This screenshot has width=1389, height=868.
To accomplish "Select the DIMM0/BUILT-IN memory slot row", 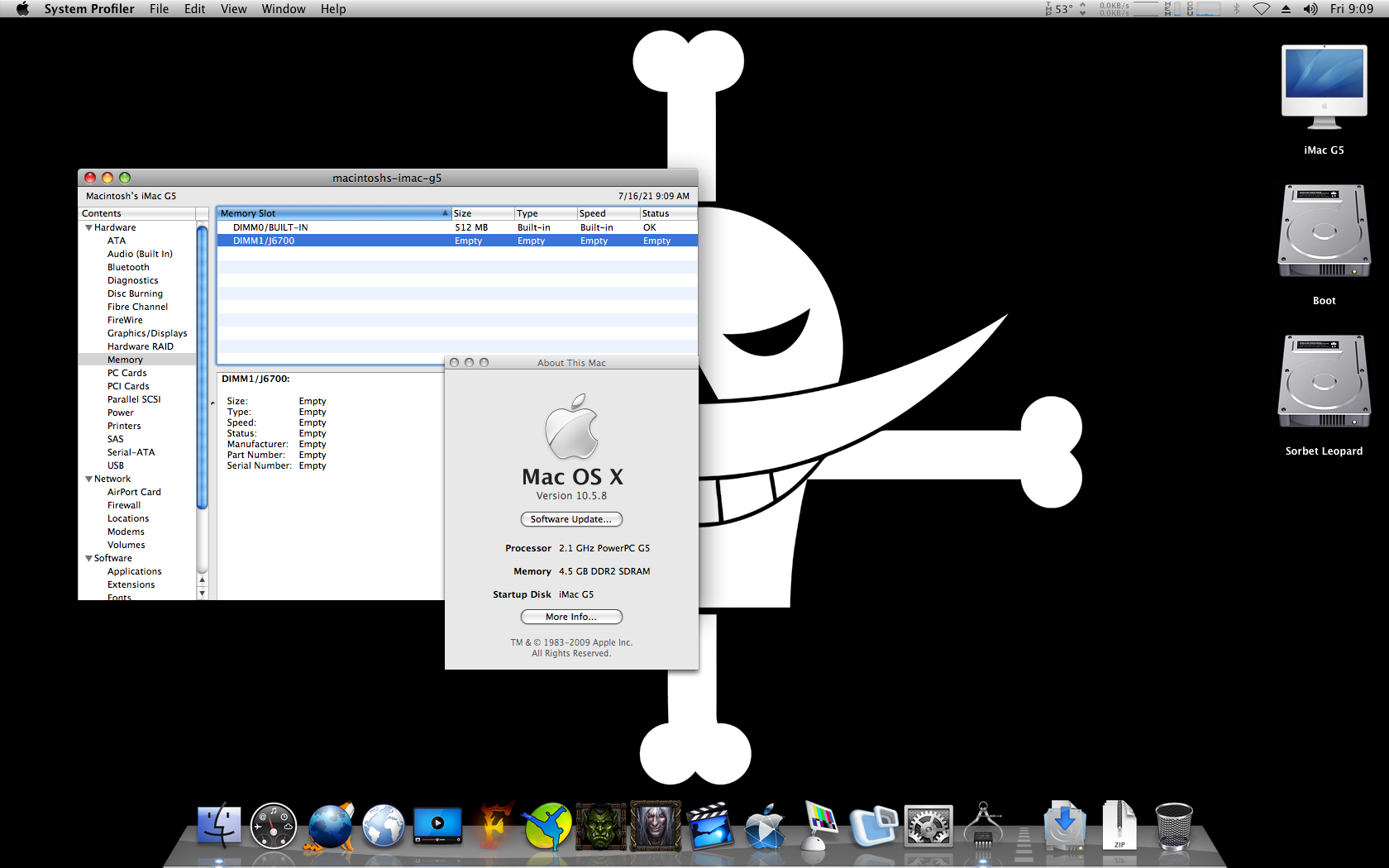I will tap(457, 227).
